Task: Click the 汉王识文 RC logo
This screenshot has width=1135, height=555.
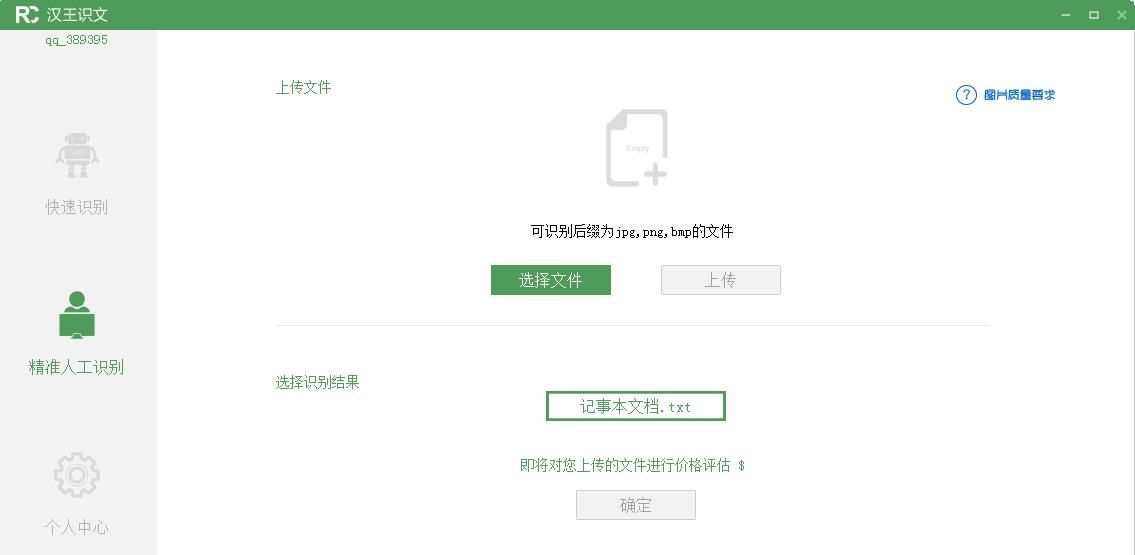Action: click(27, 14)
